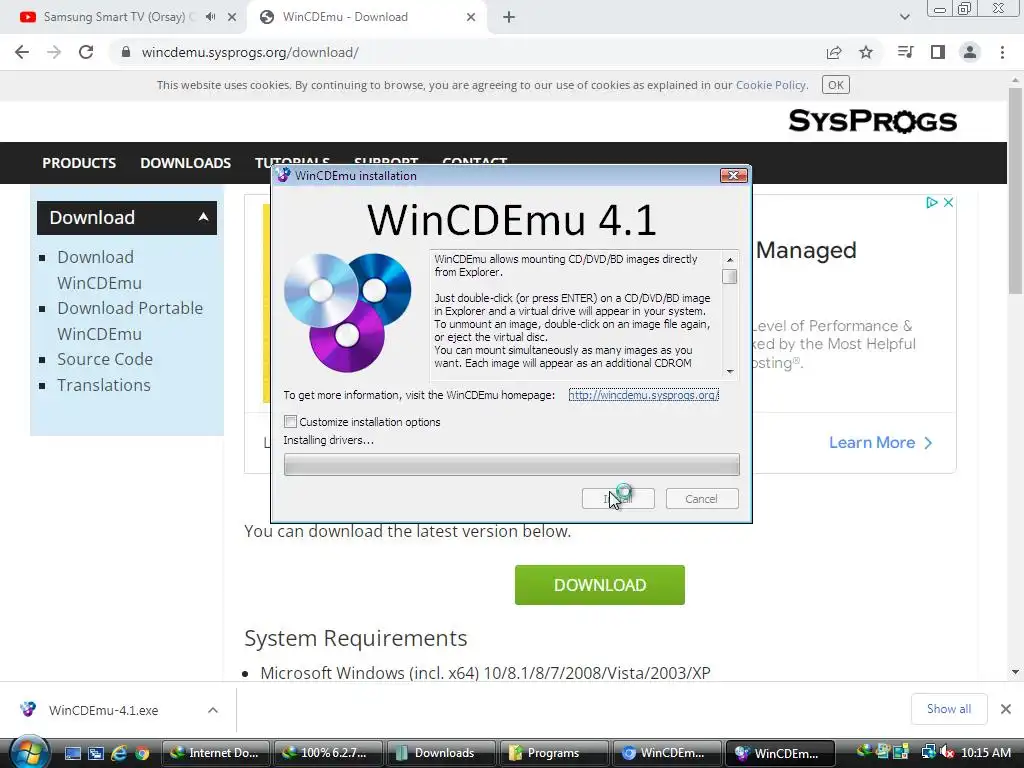The height and width of the screenshot is (768, 1024).
Task: Close the WinCDEmu installation dialog
Action: tap(733, 176)
